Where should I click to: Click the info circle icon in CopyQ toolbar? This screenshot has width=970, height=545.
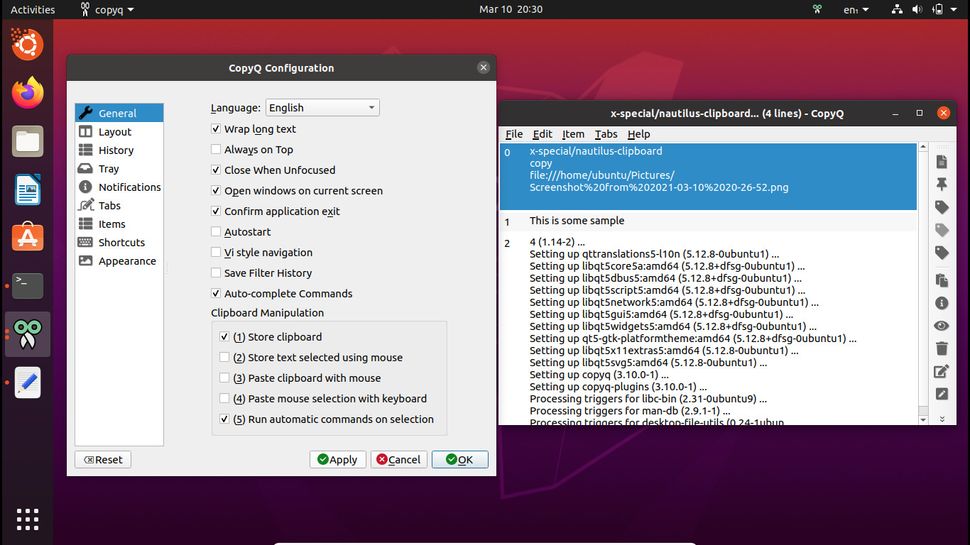[942, 303]
